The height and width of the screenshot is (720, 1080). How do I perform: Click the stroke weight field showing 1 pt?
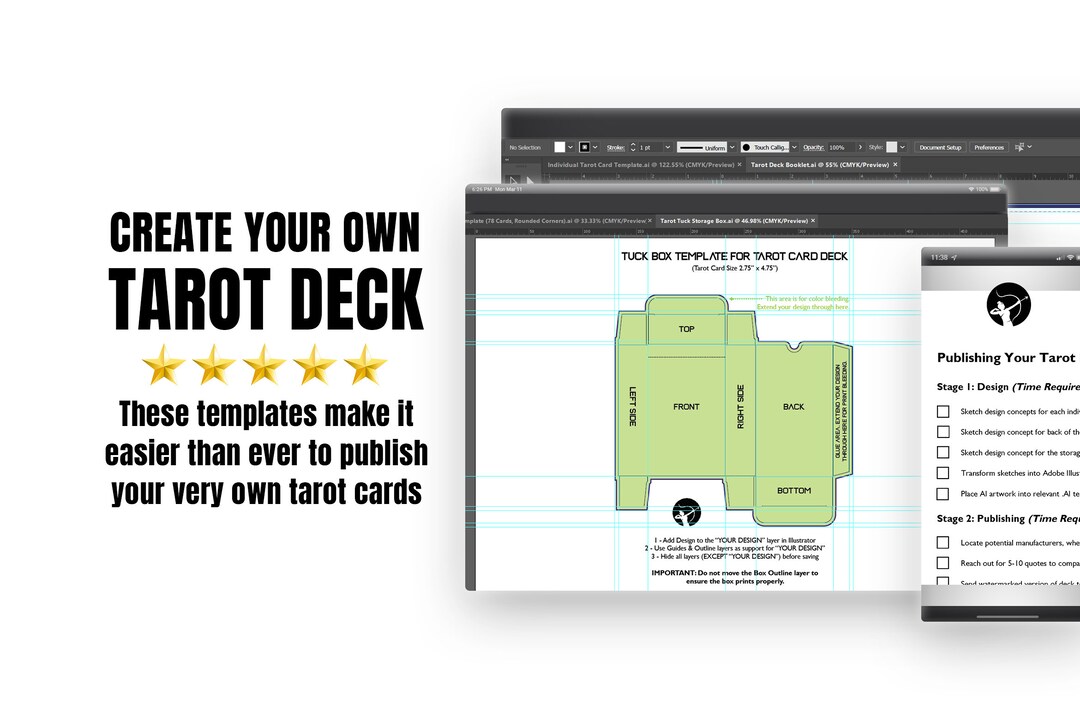click(x=650, y=147)
